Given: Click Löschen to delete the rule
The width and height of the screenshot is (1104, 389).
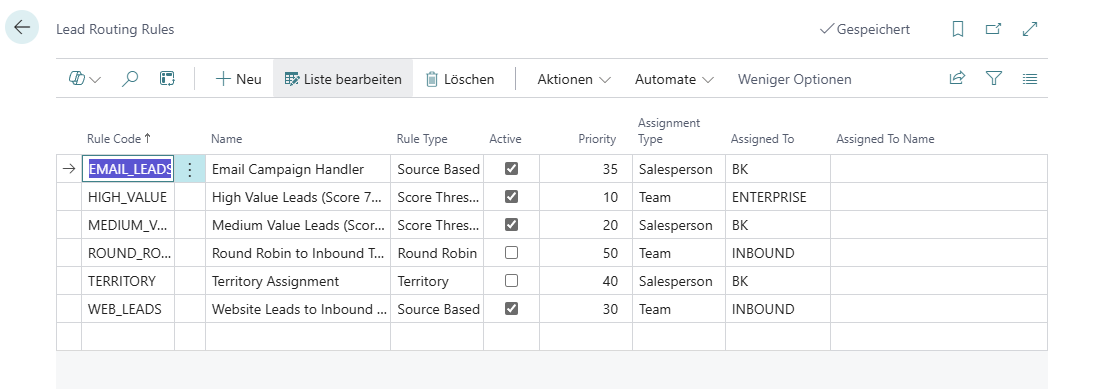Looking at the screenshot, I should click(460, 79).
